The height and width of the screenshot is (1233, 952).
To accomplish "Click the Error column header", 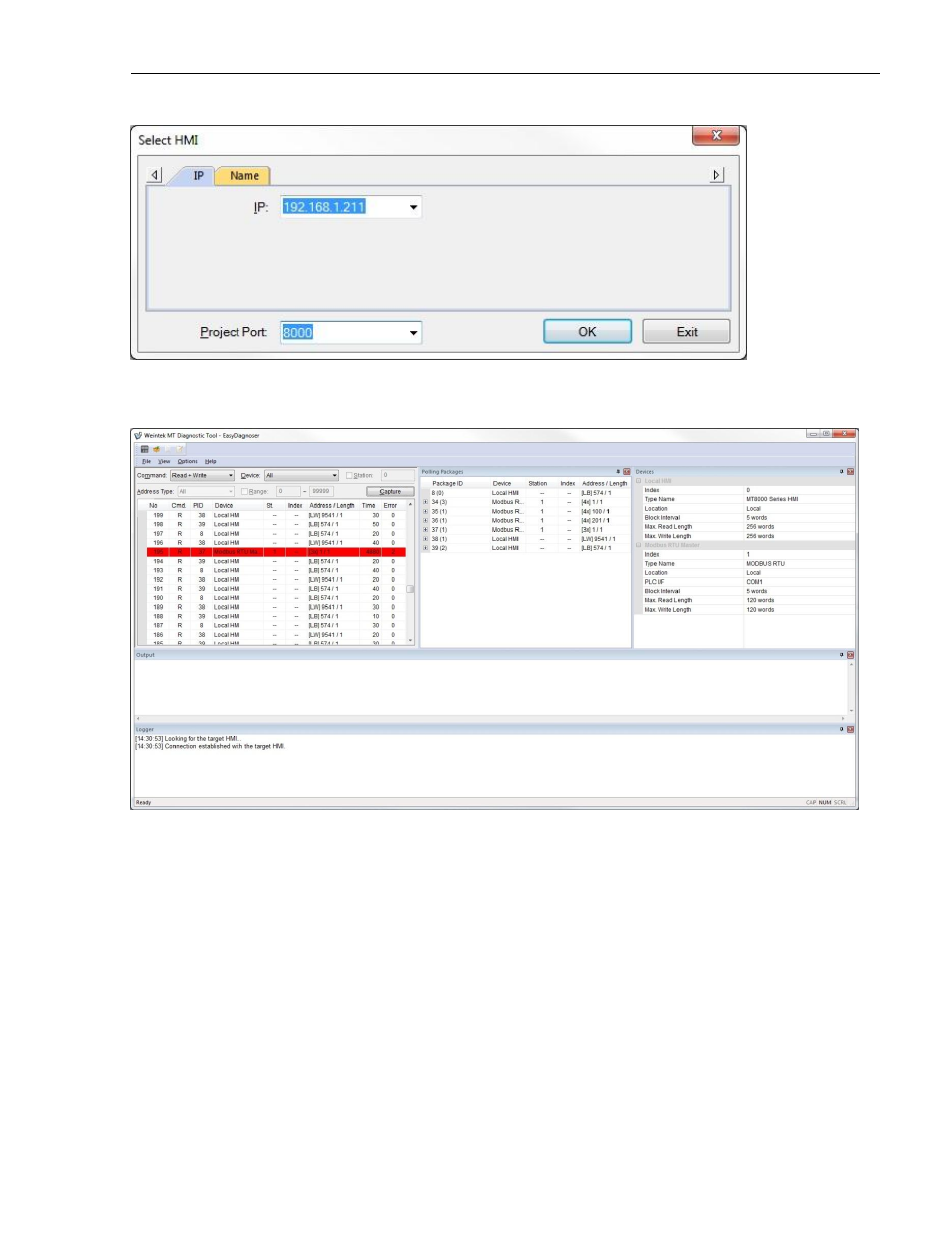I will coord(391,505).
